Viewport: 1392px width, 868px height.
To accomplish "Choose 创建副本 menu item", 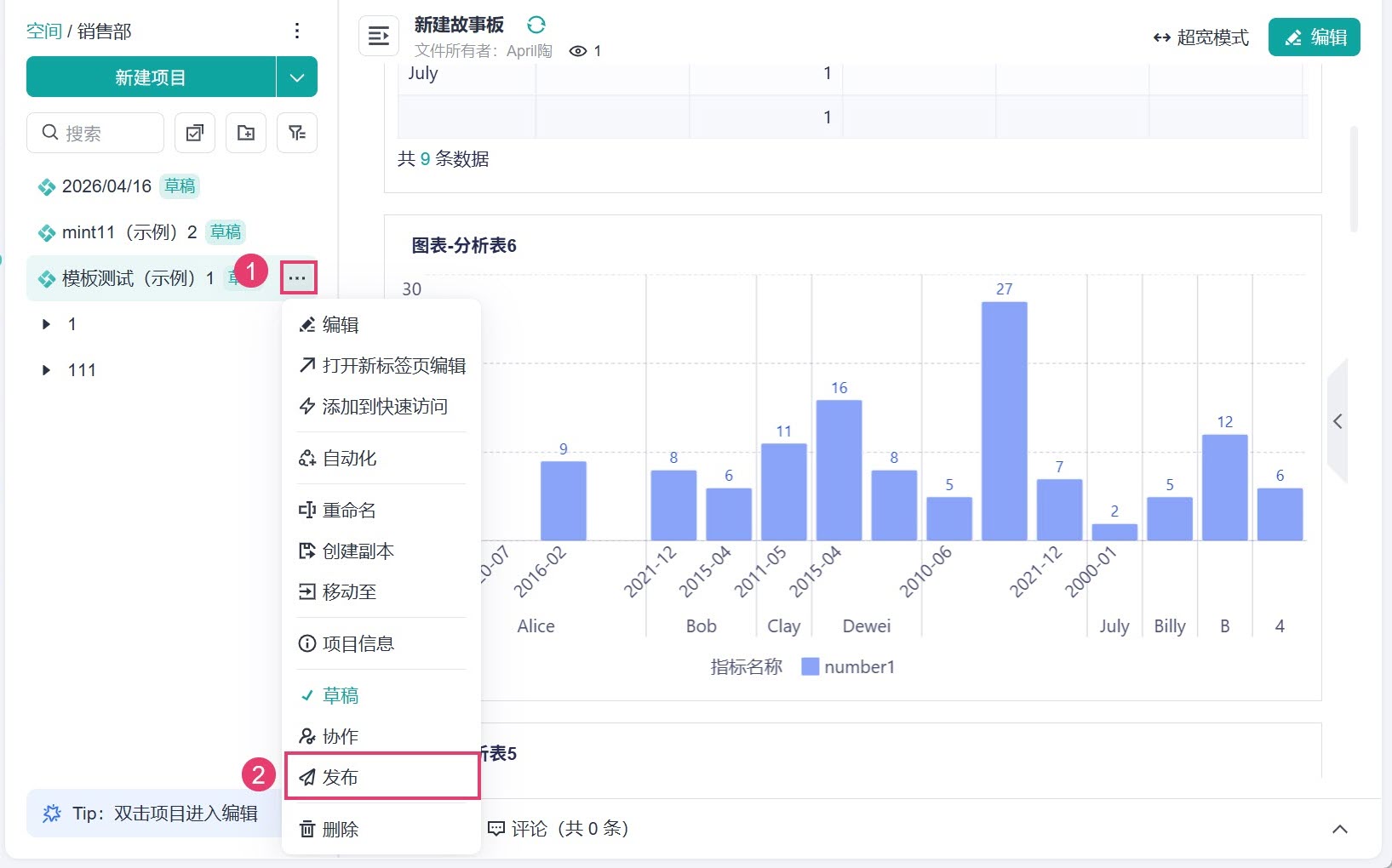I will (x=381, y=551).
